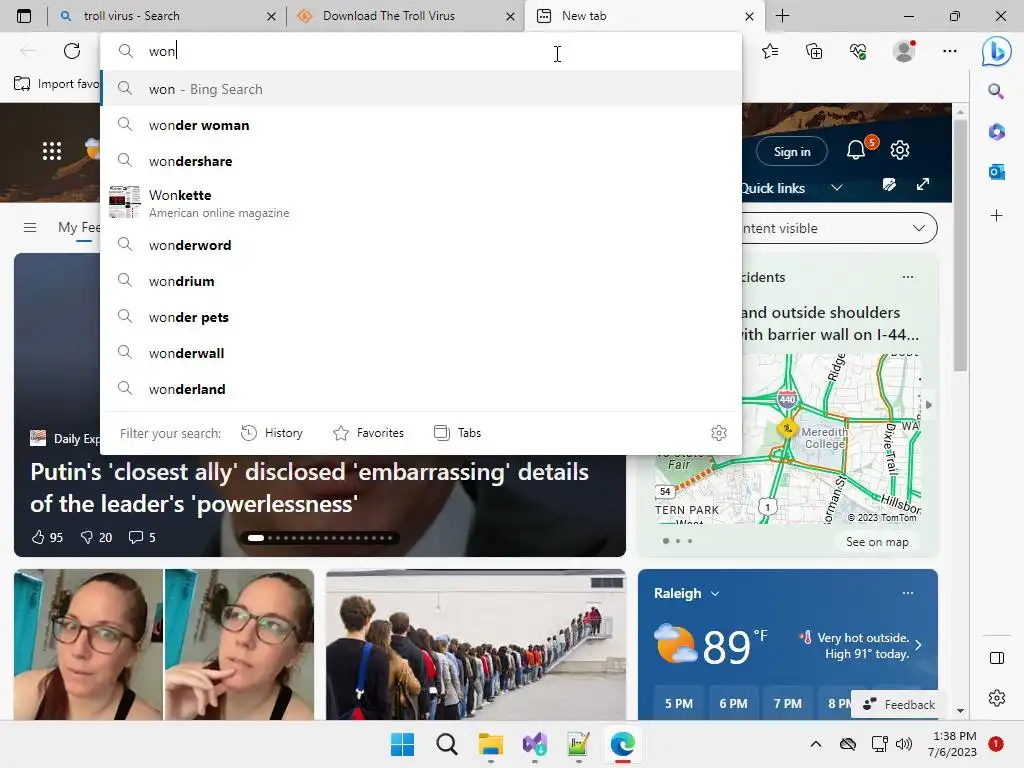Open the sidebar search magnifier icon
This screenshot has height=768, width=1024.
(x=996, y=91)
